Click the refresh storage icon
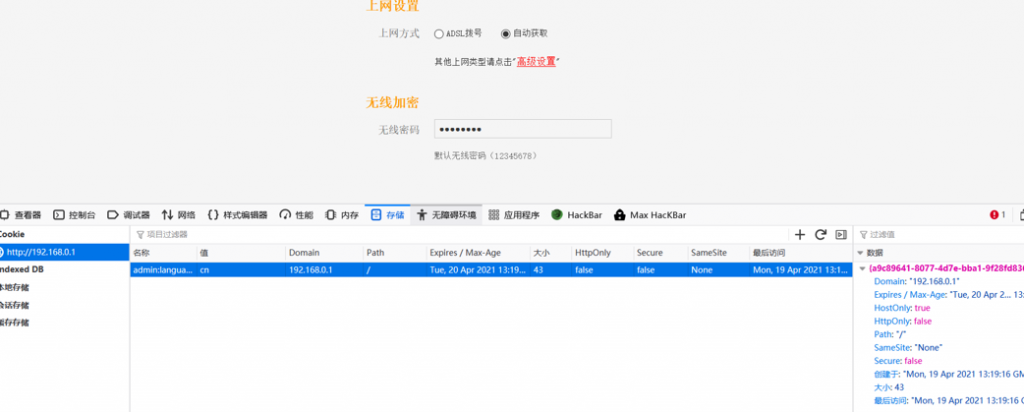The width and height of the screenshot is (1024, 412). pos(821,234)
